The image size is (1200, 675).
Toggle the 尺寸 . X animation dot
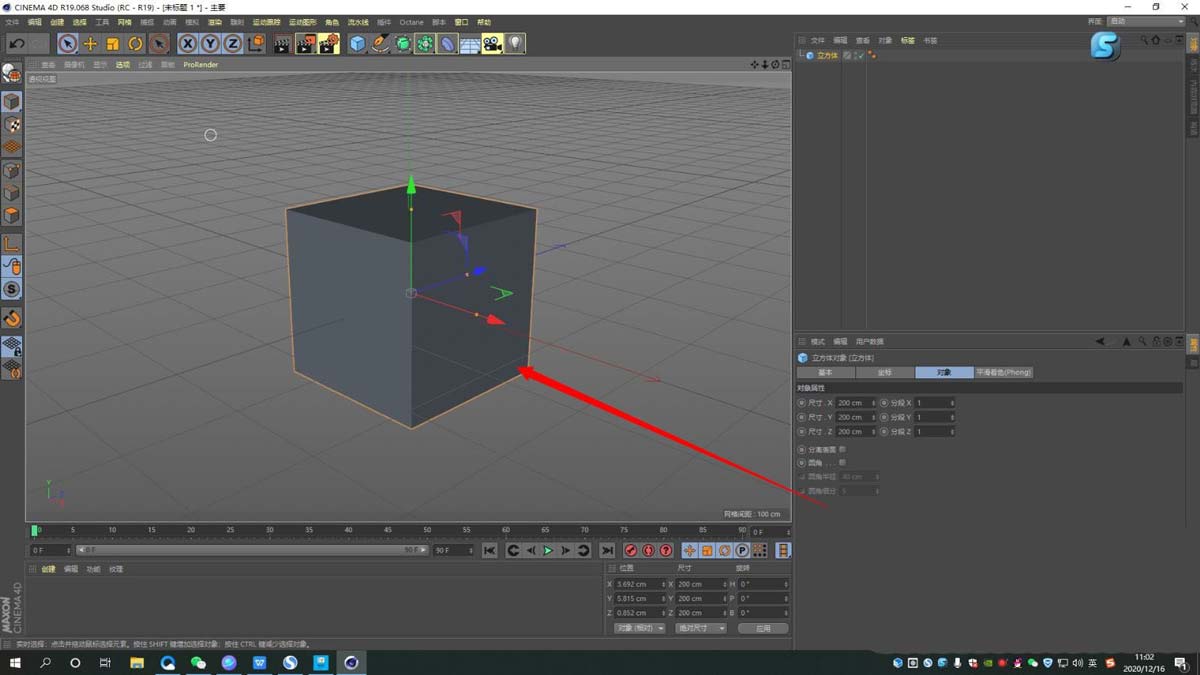802,403
